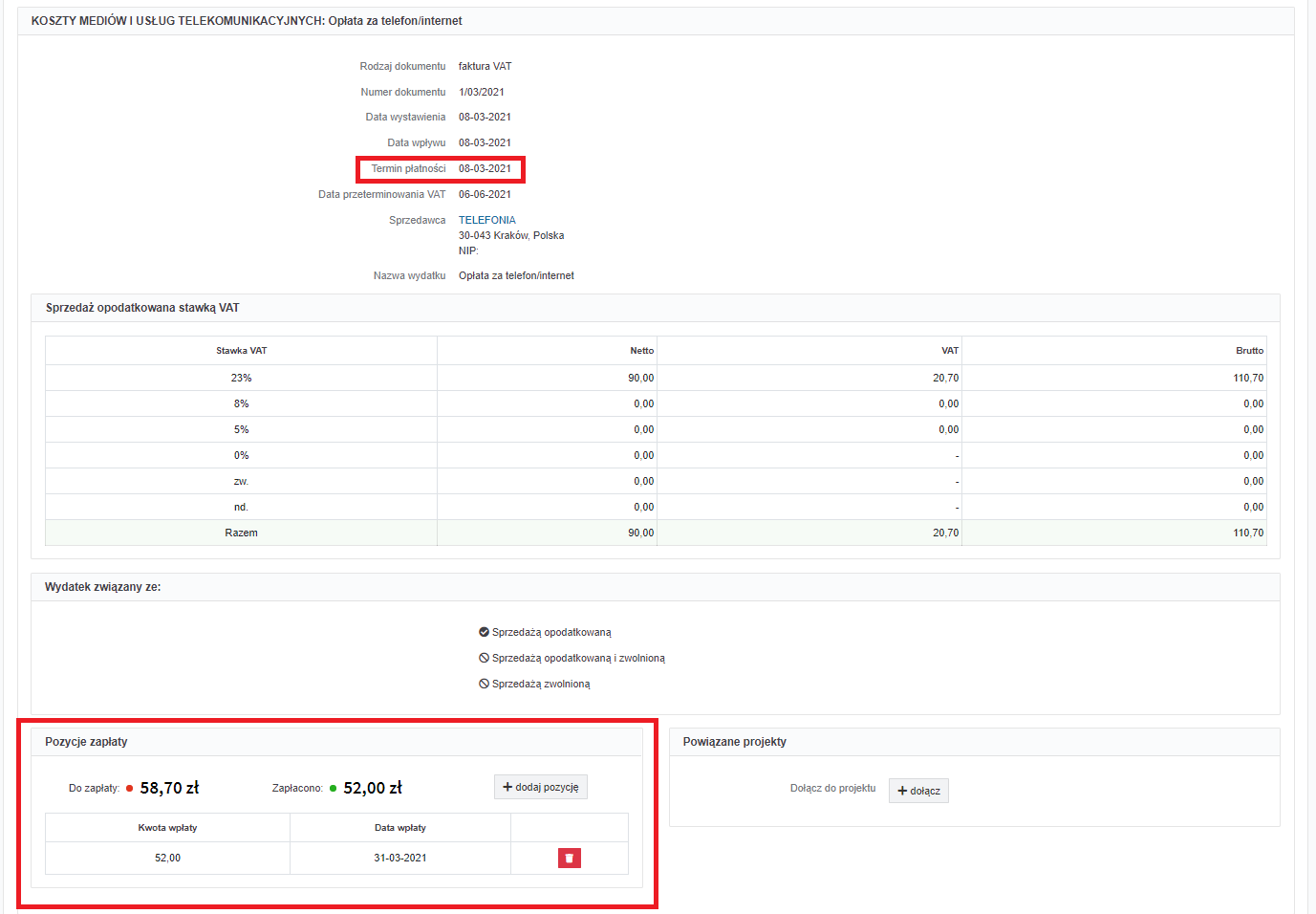The width and height of the screenshot is (1316, 914).
Task: Click the VAT date 06-06-2021
Action: tap(485, 194)
